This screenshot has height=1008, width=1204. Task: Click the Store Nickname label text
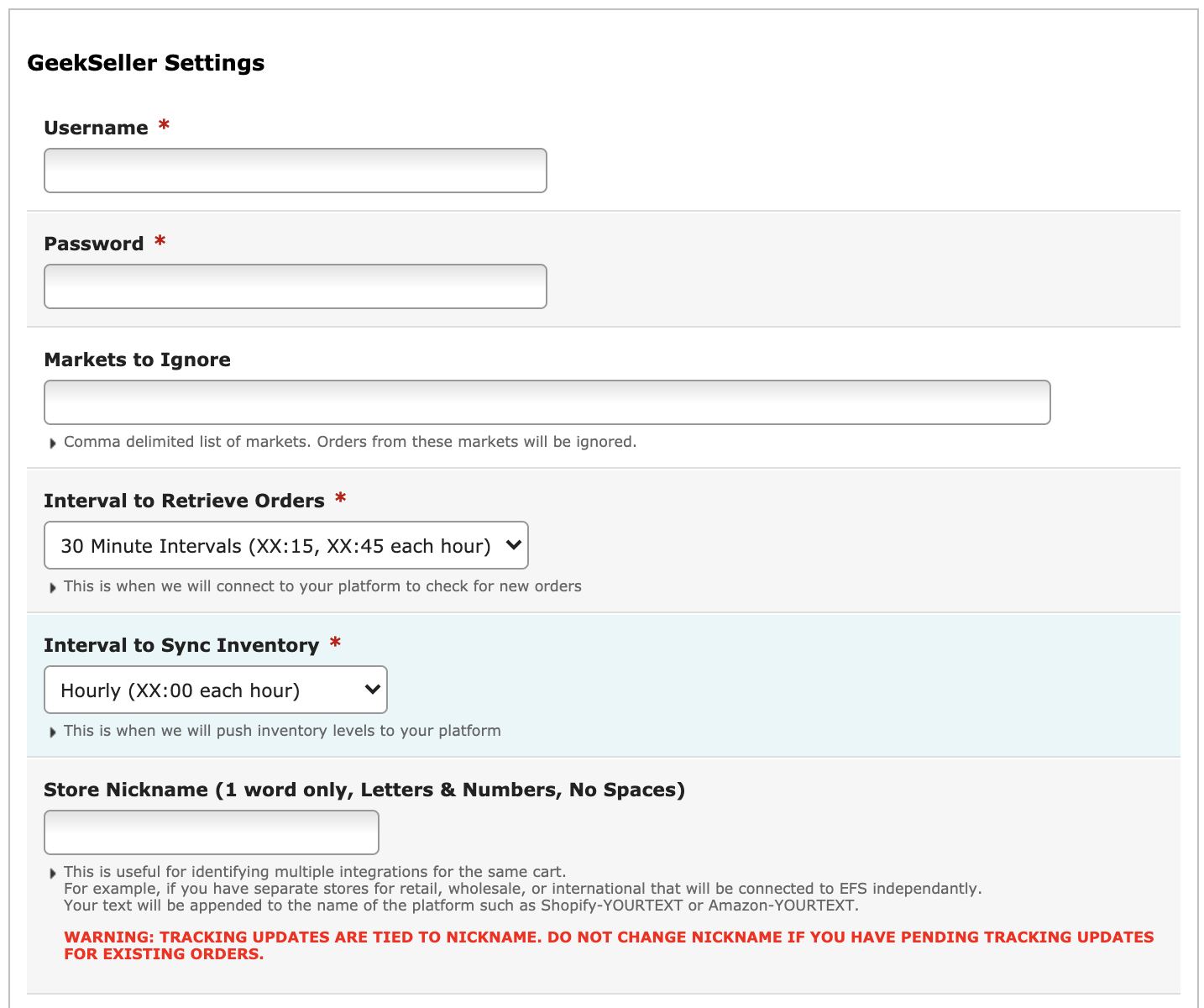364,790
